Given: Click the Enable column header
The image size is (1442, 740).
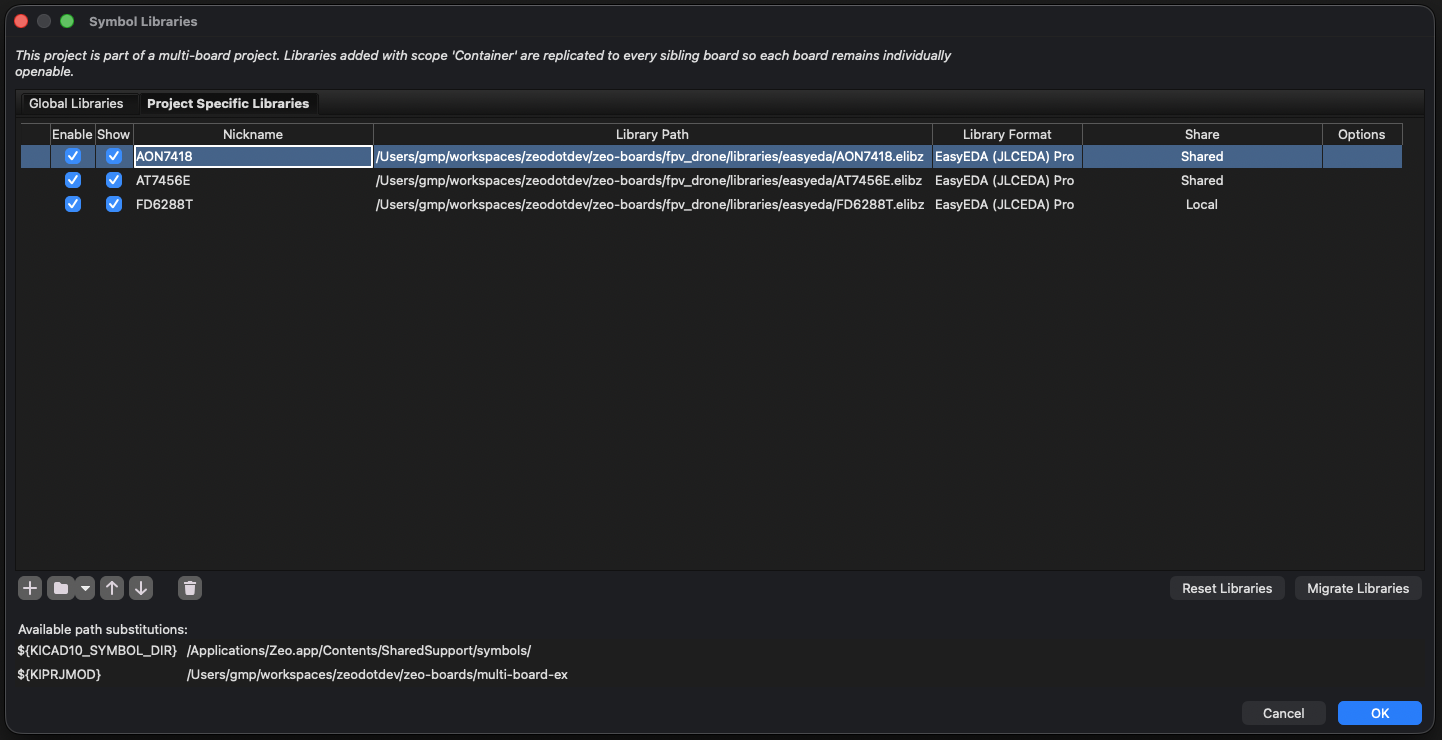Looking at the screenshot, I should 72,134.
